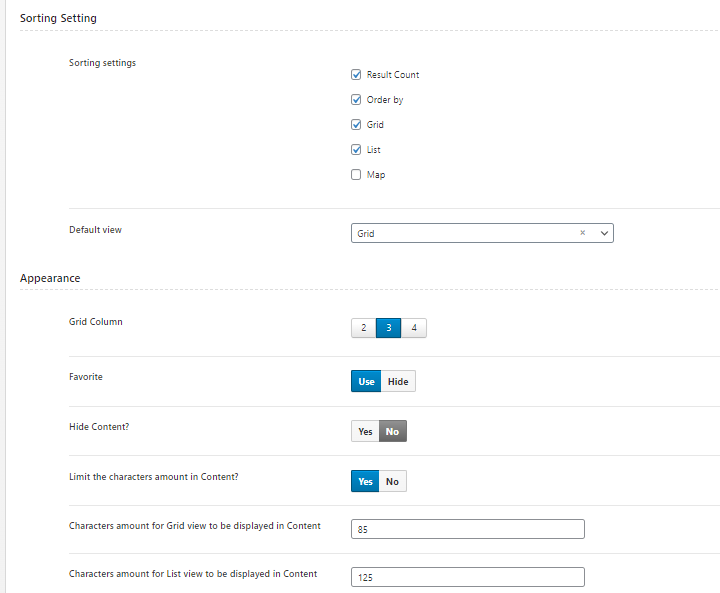Viewport: 720px width, 593px height.
Task: Select No for Hide Content
Action: [x=393, y=431]
